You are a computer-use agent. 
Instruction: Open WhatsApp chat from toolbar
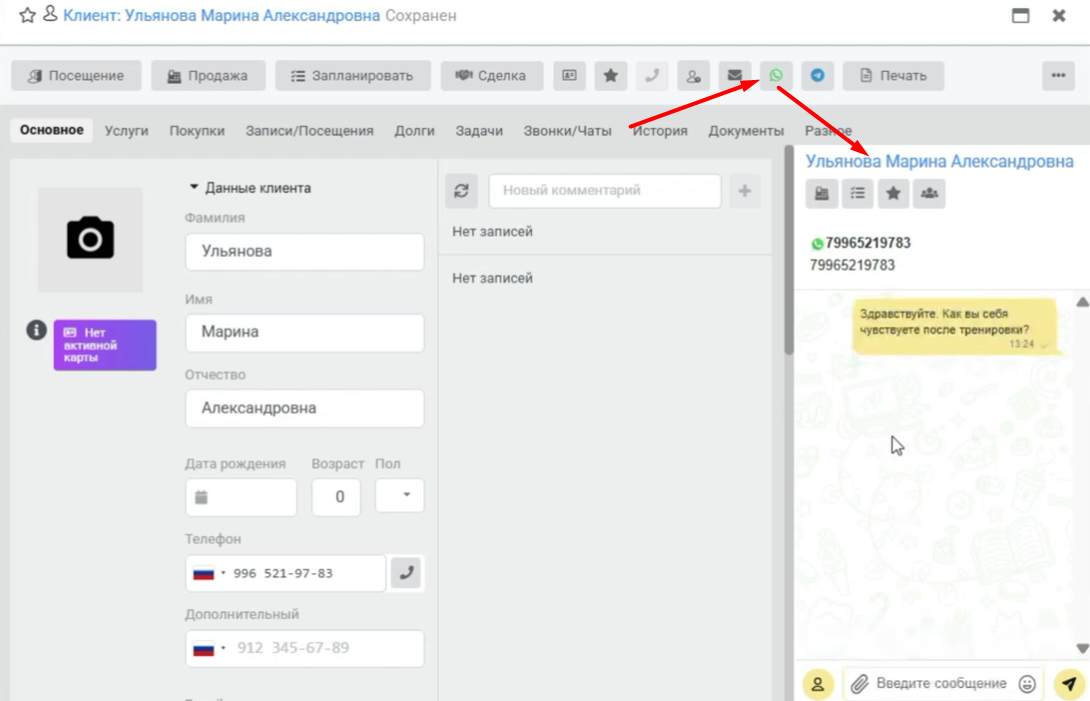coord(776,76)
